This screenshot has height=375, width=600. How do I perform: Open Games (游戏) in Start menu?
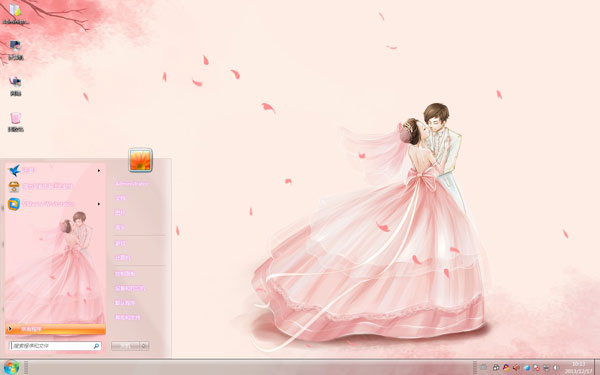120,243
